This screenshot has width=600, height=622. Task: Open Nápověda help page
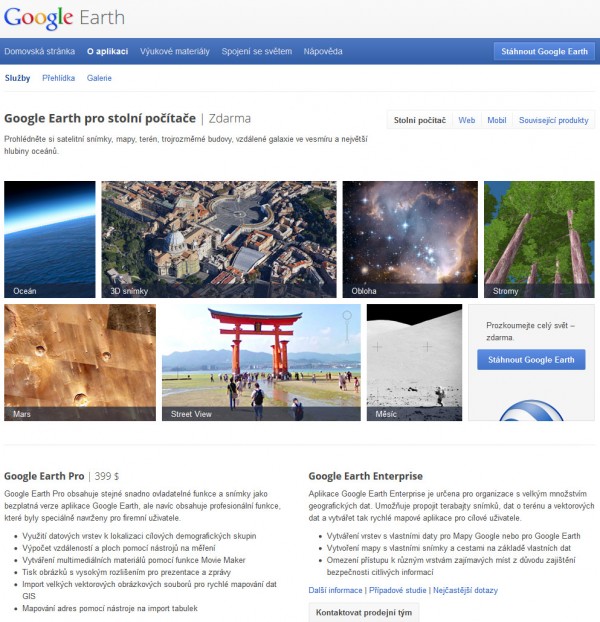(x=323, y=51)
